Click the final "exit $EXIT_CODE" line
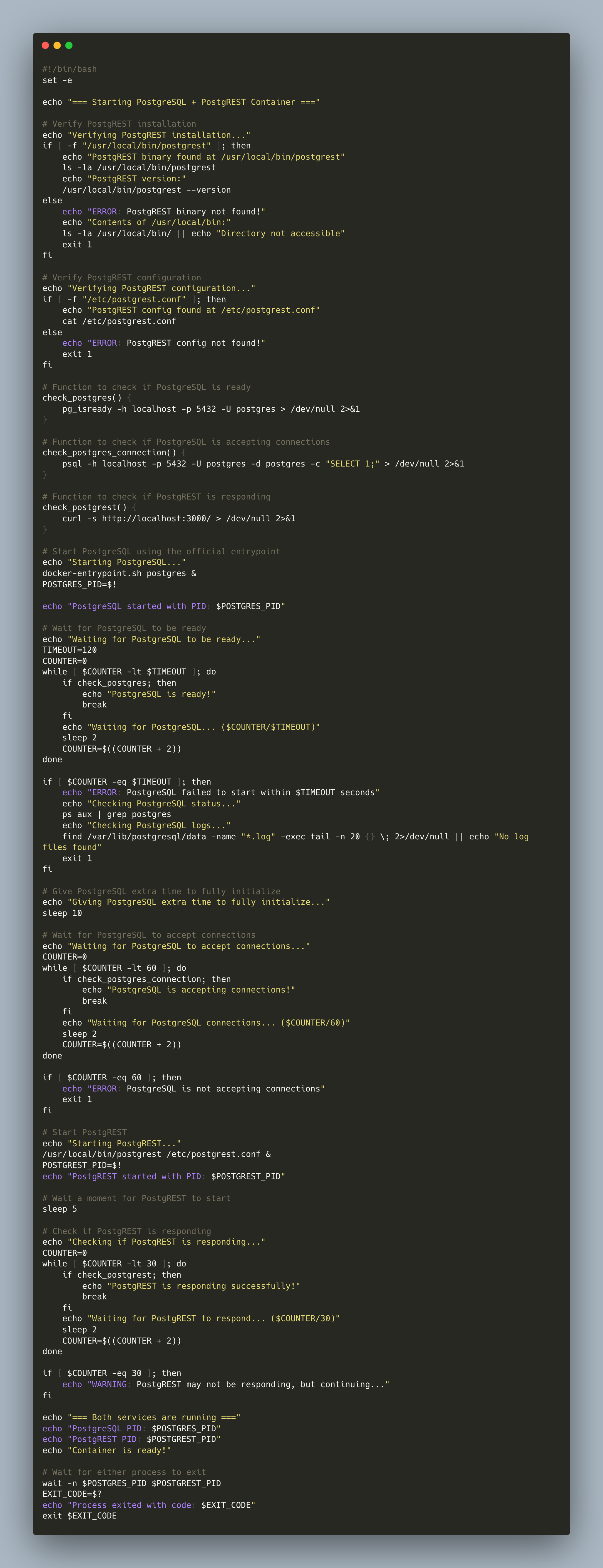 (x=79, y=1516)
